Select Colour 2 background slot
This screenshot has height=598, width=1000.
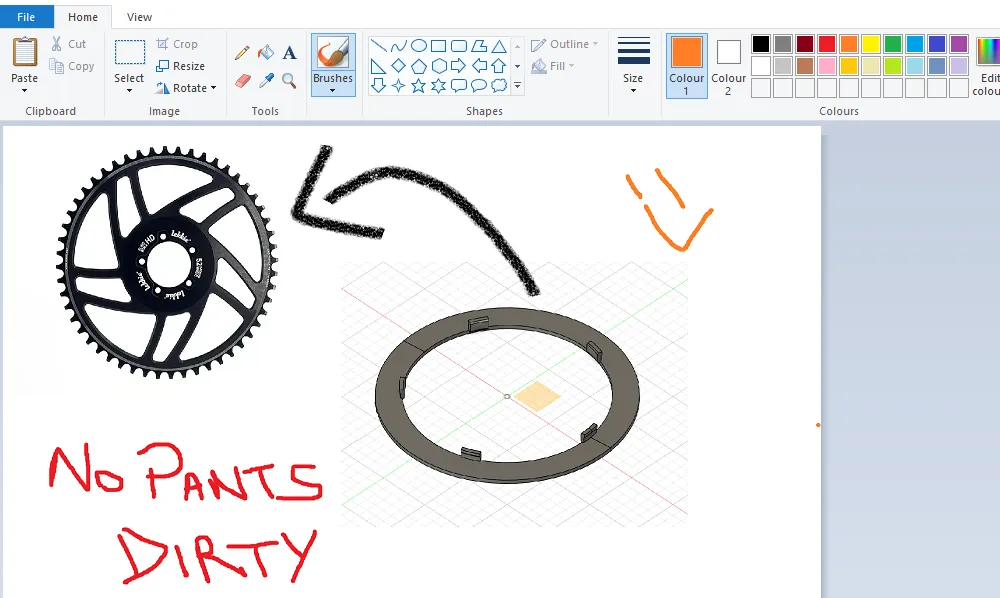[728, 66]
